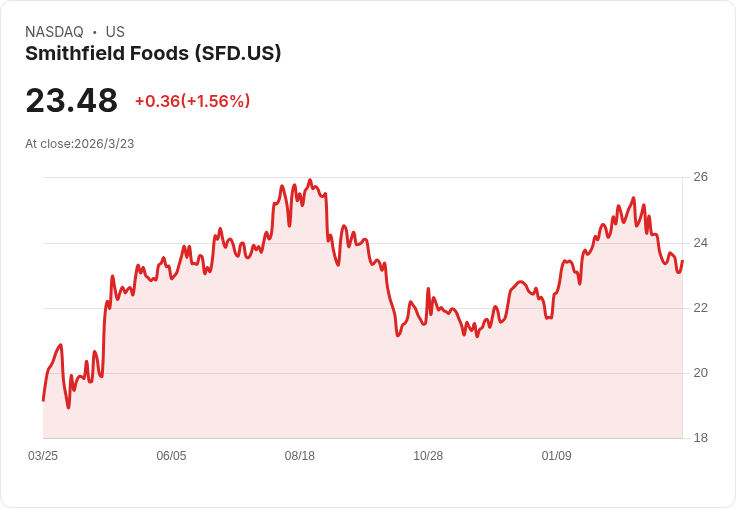Click the +0.36(+1.56%) price change
Screen dimensions: 736x508
[x=192, y=101]
